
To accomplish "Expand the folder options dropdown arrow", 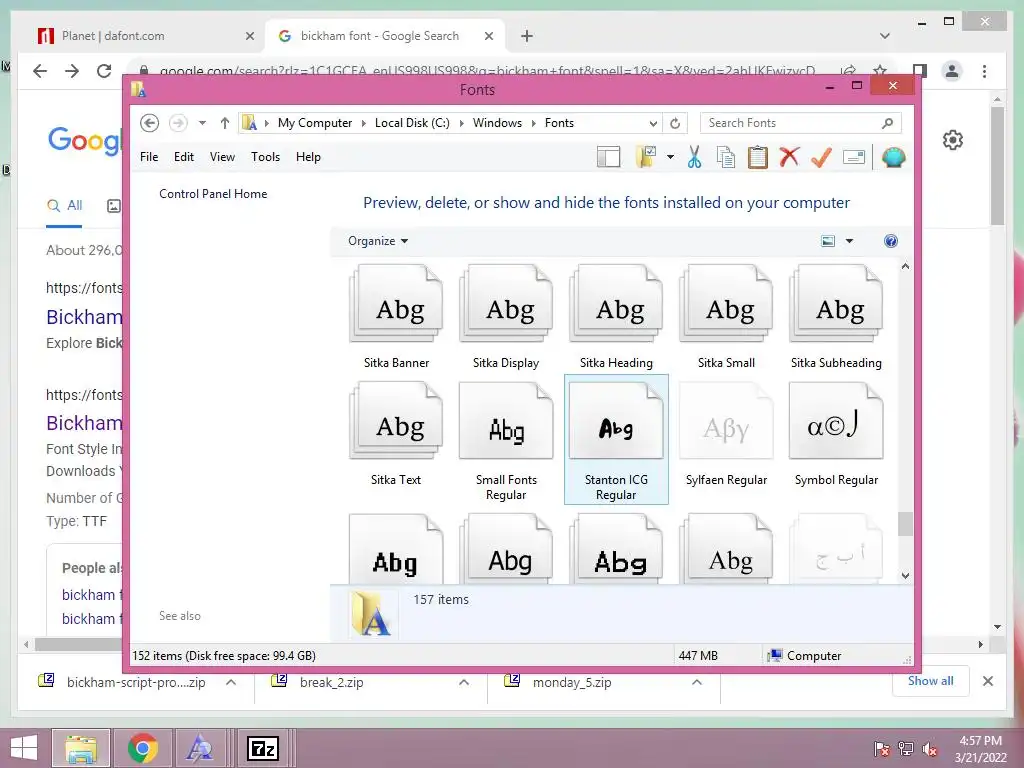I will coord(670,157).
